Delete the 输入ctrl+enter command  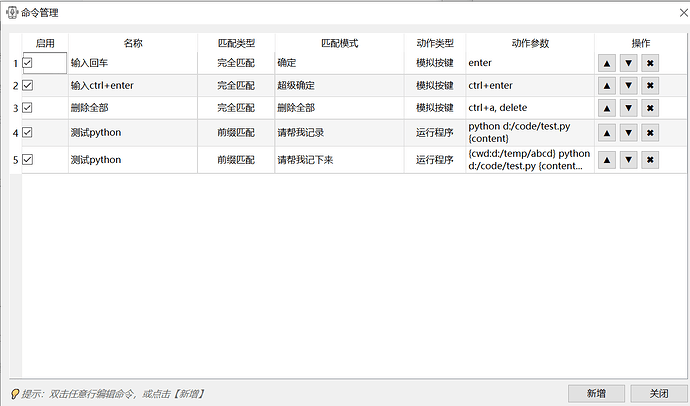650,86
